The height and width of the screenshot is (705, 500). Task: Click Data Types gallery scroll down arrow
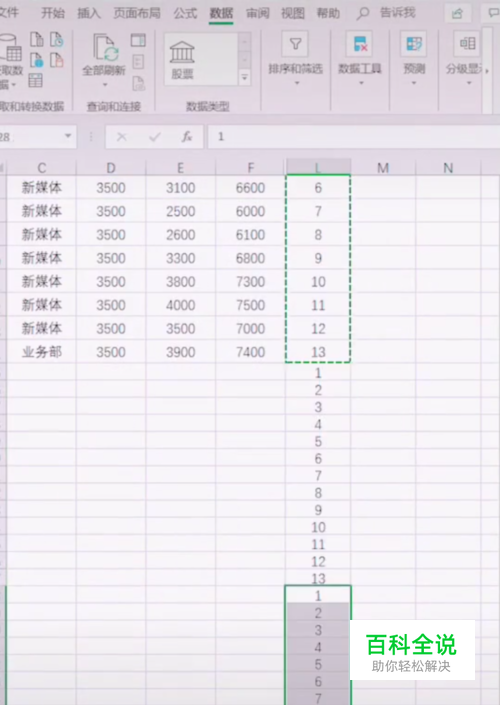(245, 60)
